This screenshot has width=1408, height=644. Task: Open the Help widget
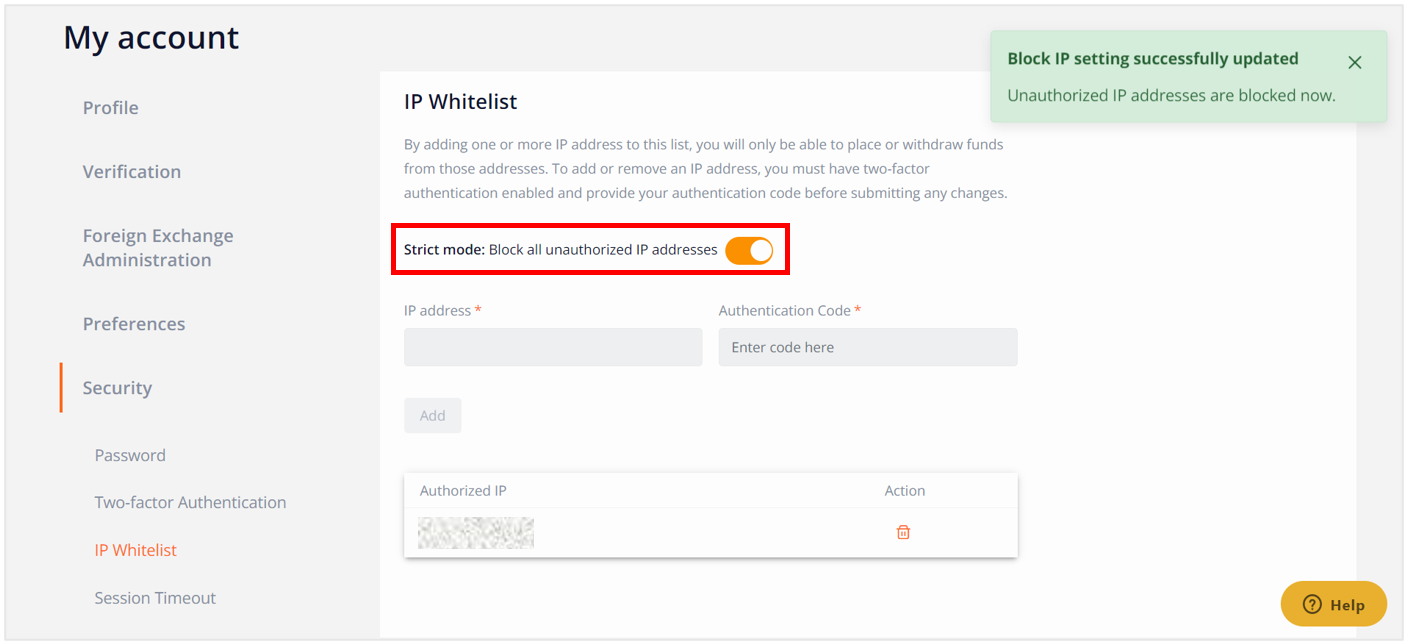[1334, 604]
